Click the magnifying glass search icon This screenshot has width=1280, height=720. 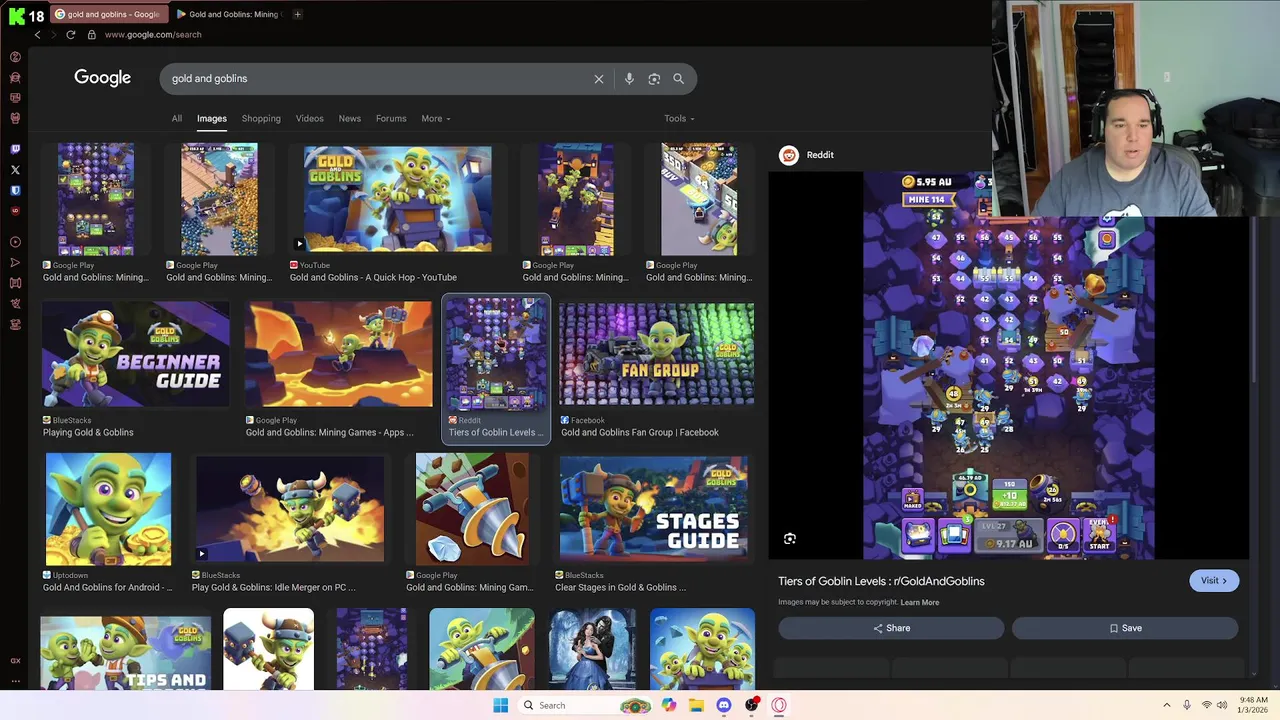pos(678,79)
